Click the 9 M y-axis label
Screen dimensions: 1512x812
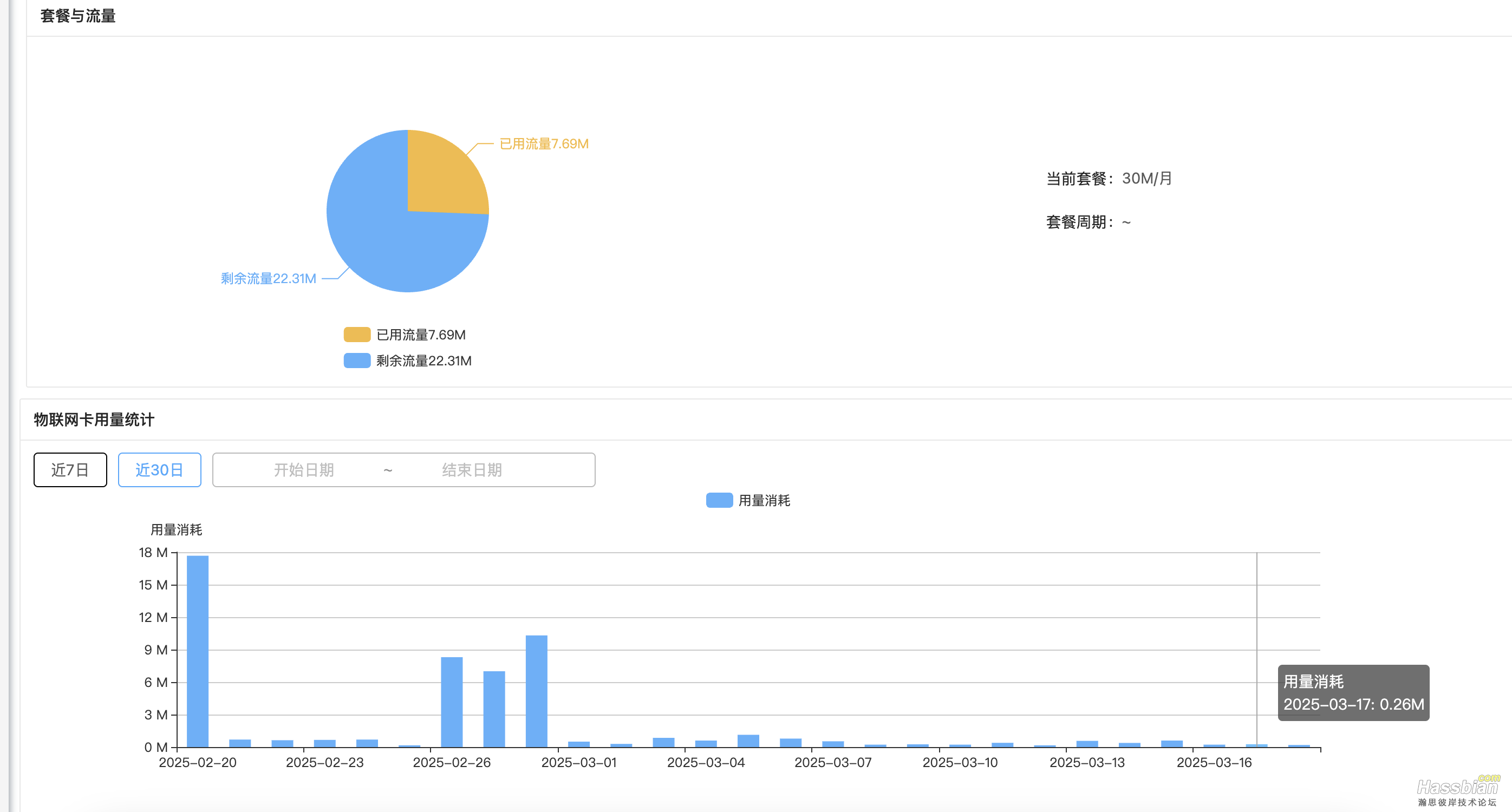(x=156, y=650)
